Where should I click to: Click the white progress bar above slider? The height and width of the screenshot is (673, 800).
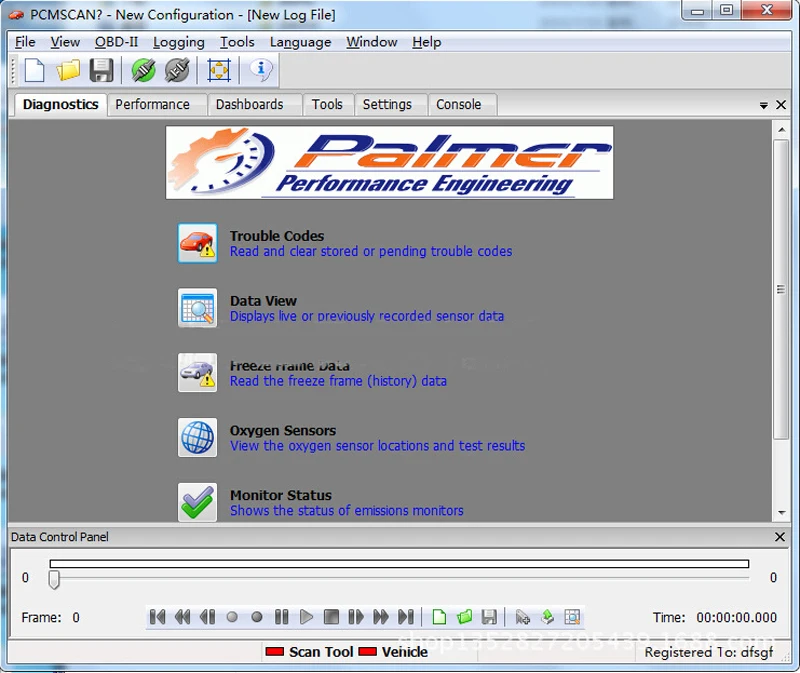pos(399,563)
